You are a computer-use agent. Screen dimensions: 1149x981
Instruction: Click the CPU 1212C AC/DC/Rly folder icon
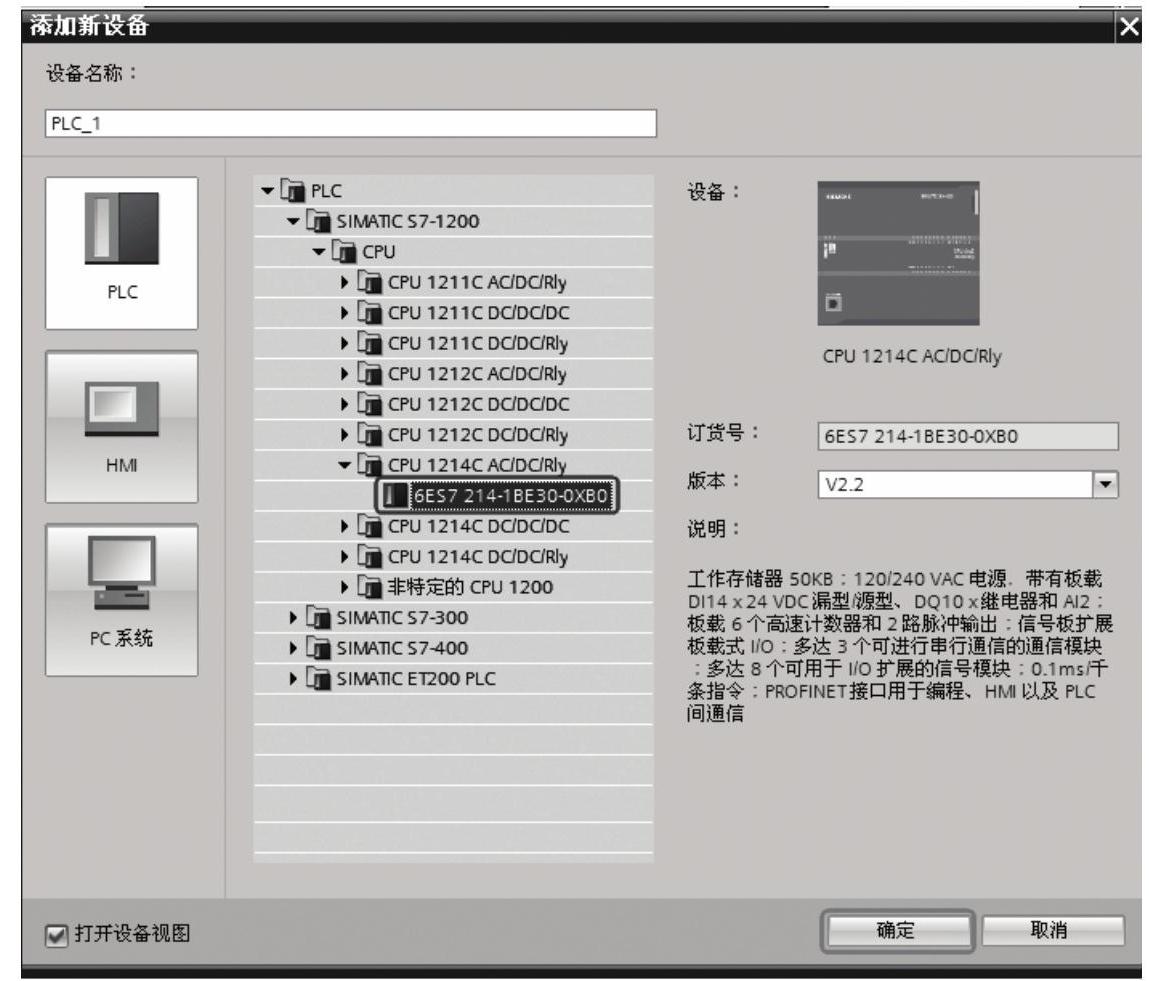[370, 374]
